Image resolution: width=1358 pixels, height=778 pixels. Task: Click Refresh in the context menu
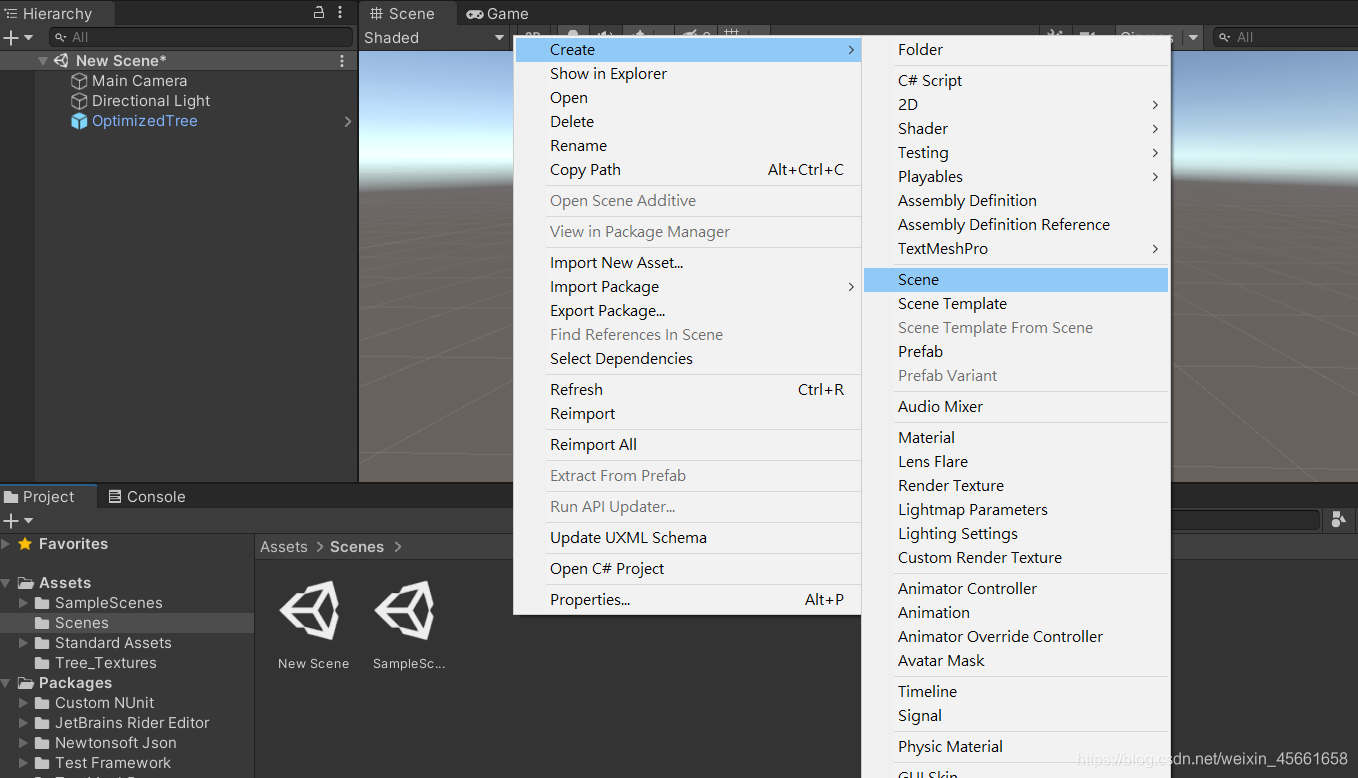tap(688, 390)
